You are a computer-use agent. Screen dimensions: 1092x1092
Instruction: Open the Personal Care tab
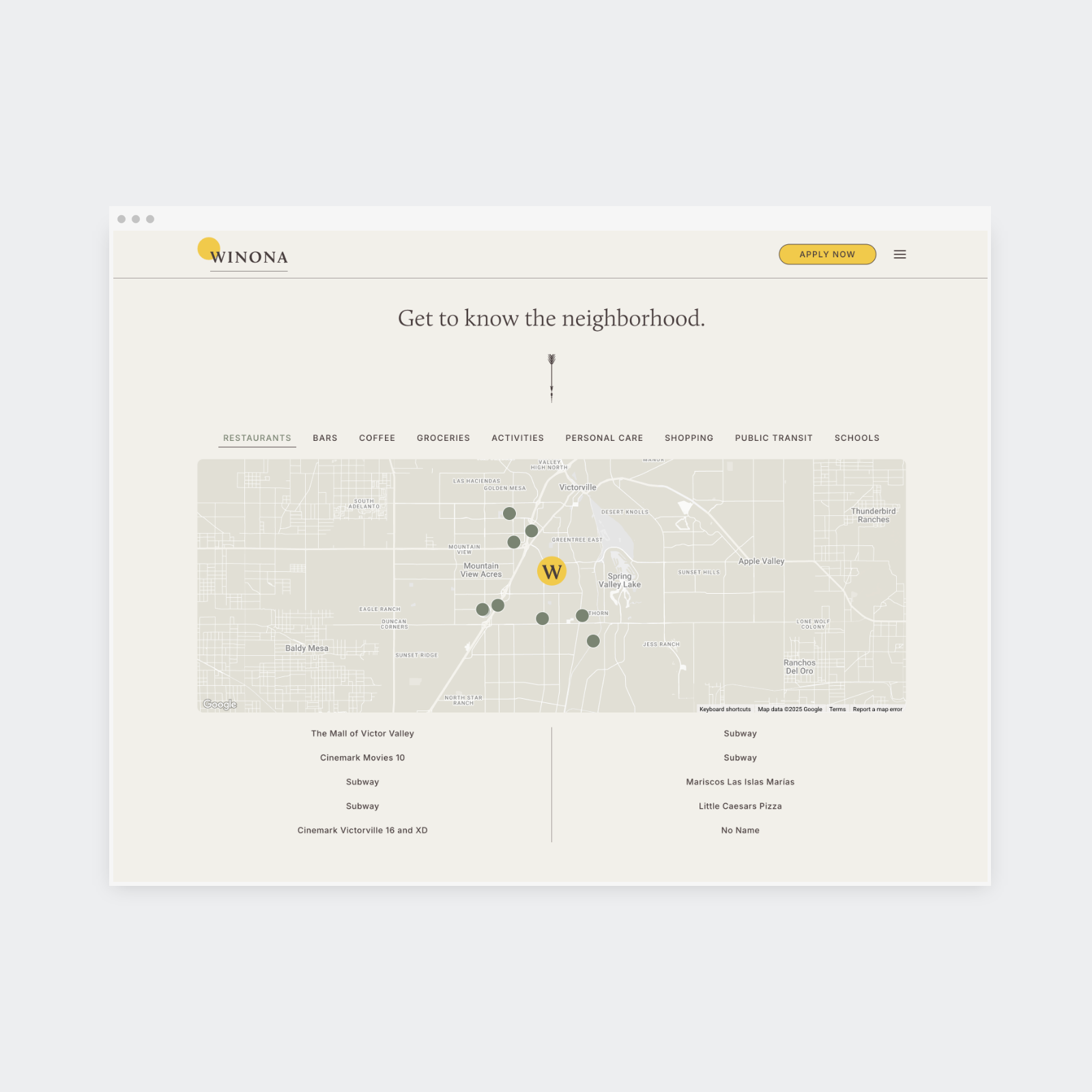(x=604, y=438)
